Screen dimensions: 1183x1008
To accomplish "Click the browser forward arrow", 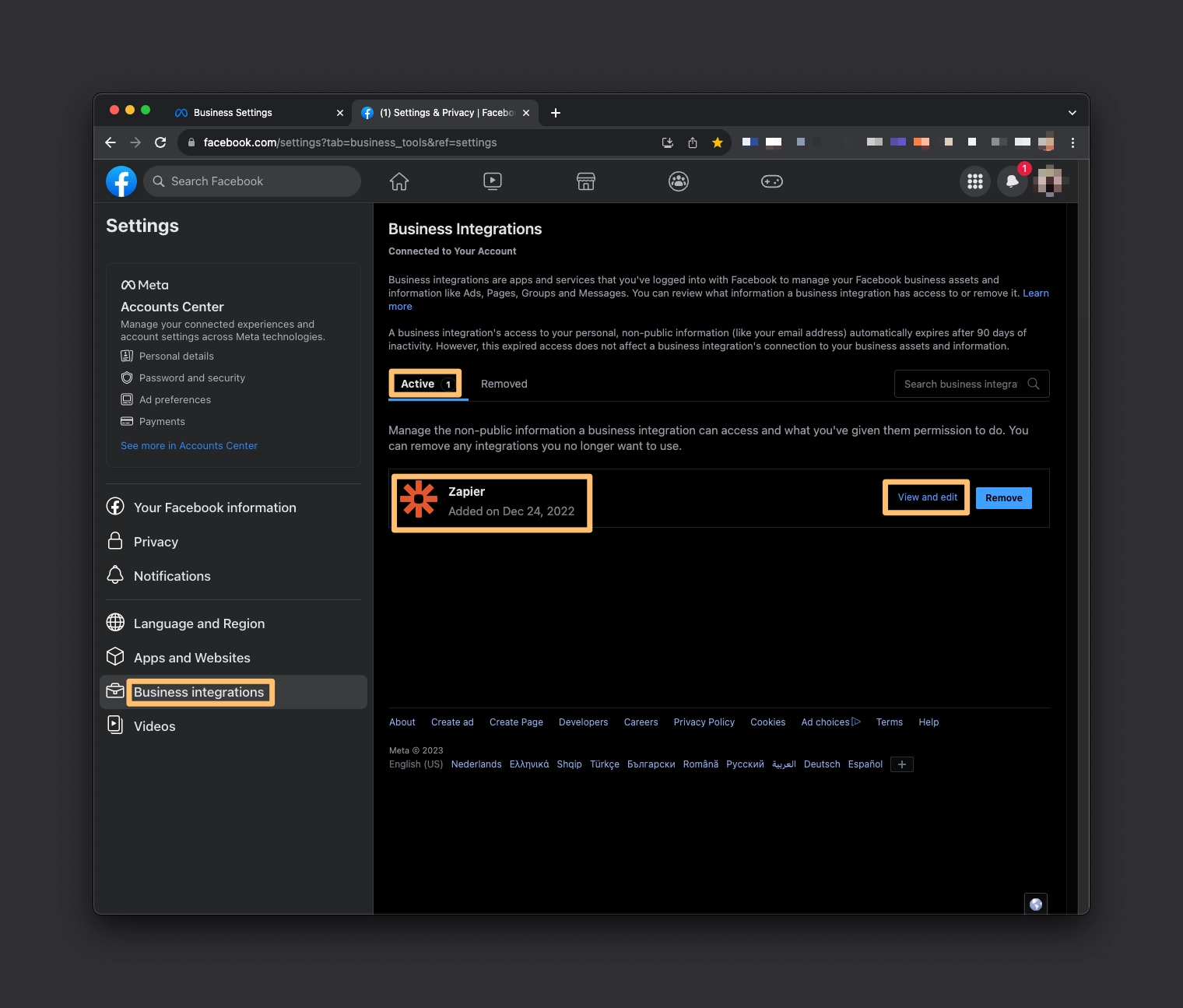I will coord(135,142).
